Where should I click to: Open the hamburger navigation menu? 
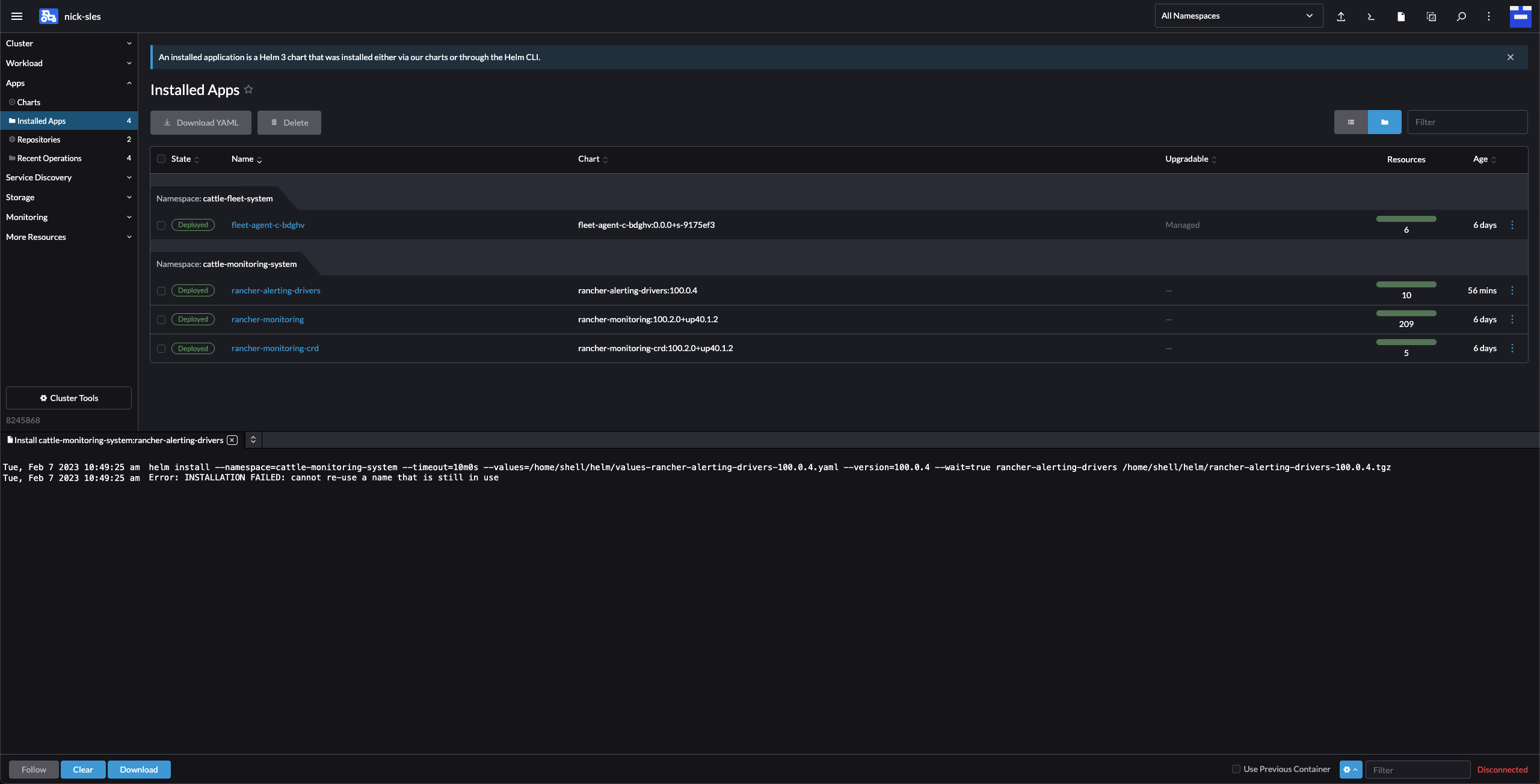click(x=16, y=16)
